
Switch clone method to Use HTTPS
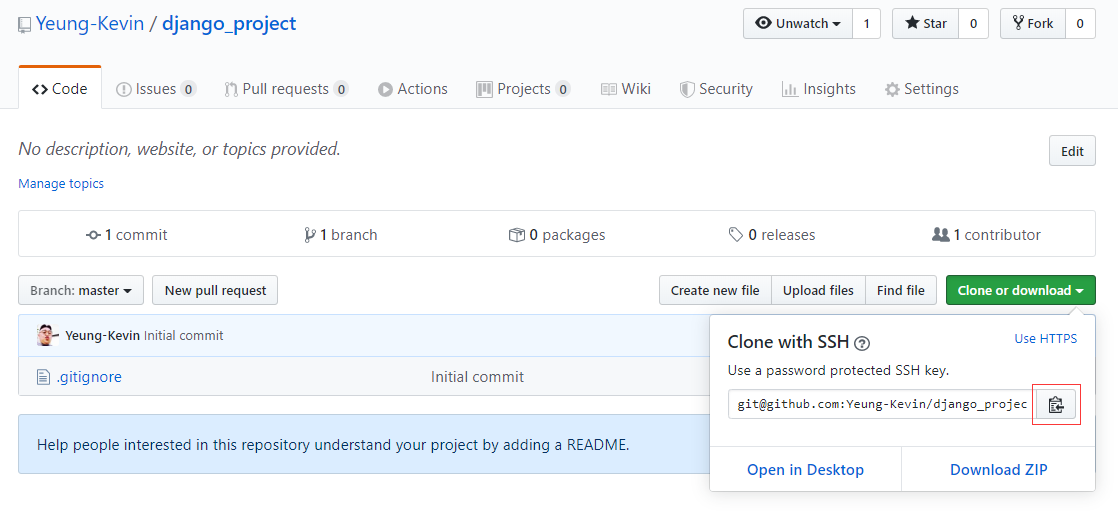(x=1045, y=339)
